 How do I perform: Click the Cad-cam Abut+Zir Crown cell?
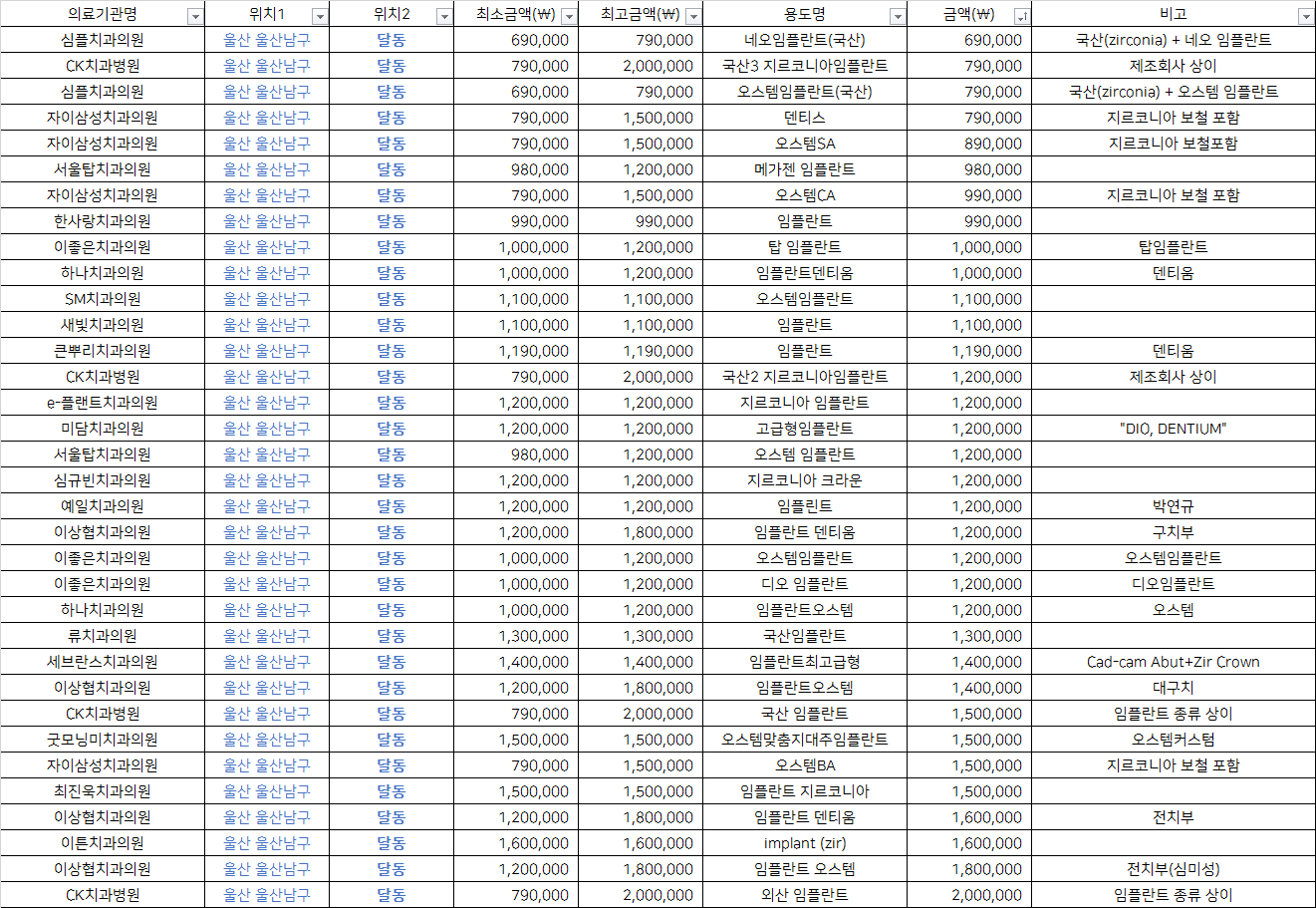coord(1174,662)
